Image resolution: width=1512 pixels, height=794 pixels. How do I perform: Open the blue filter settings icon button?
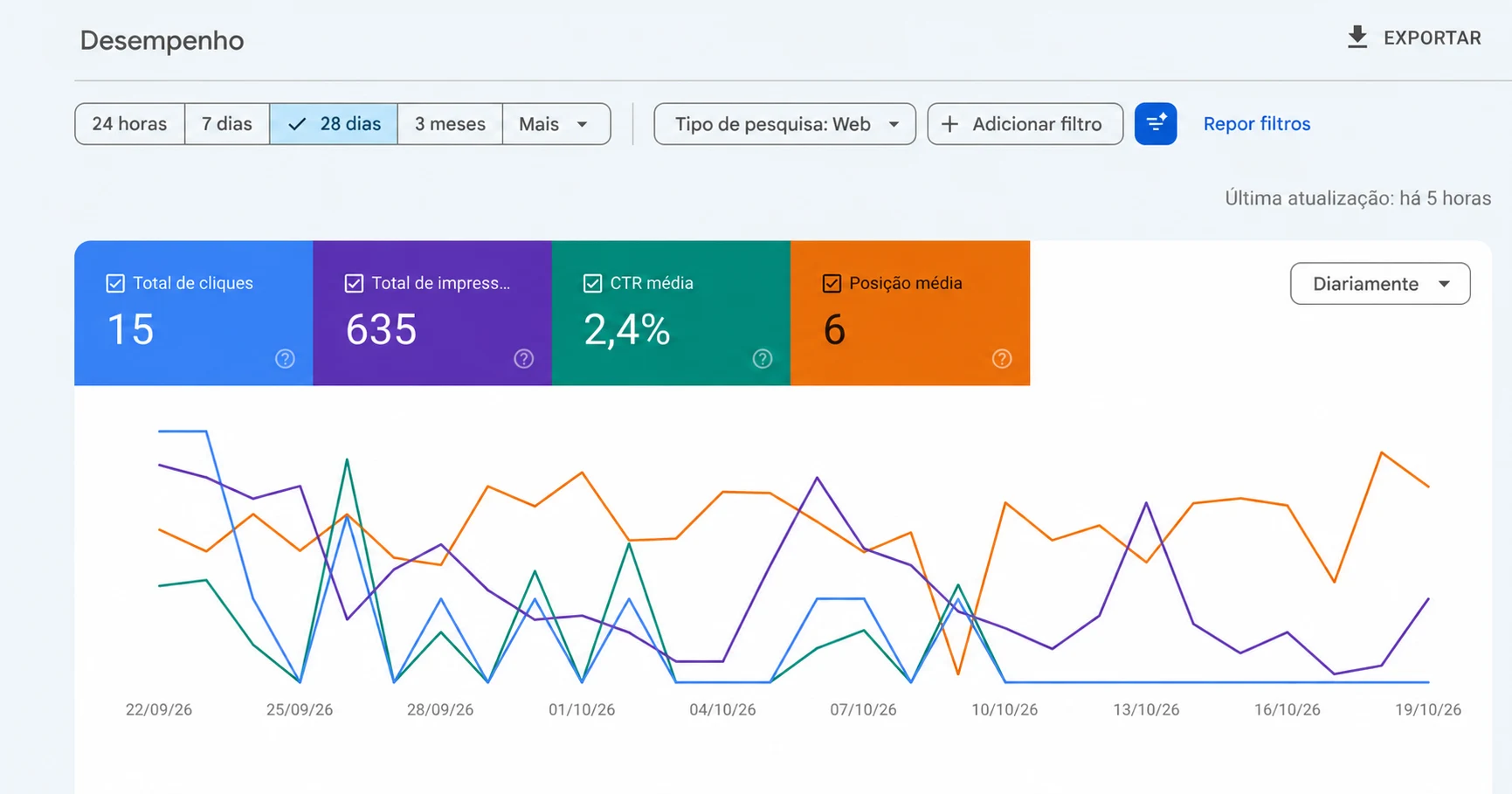click(x=1155, y=124)
